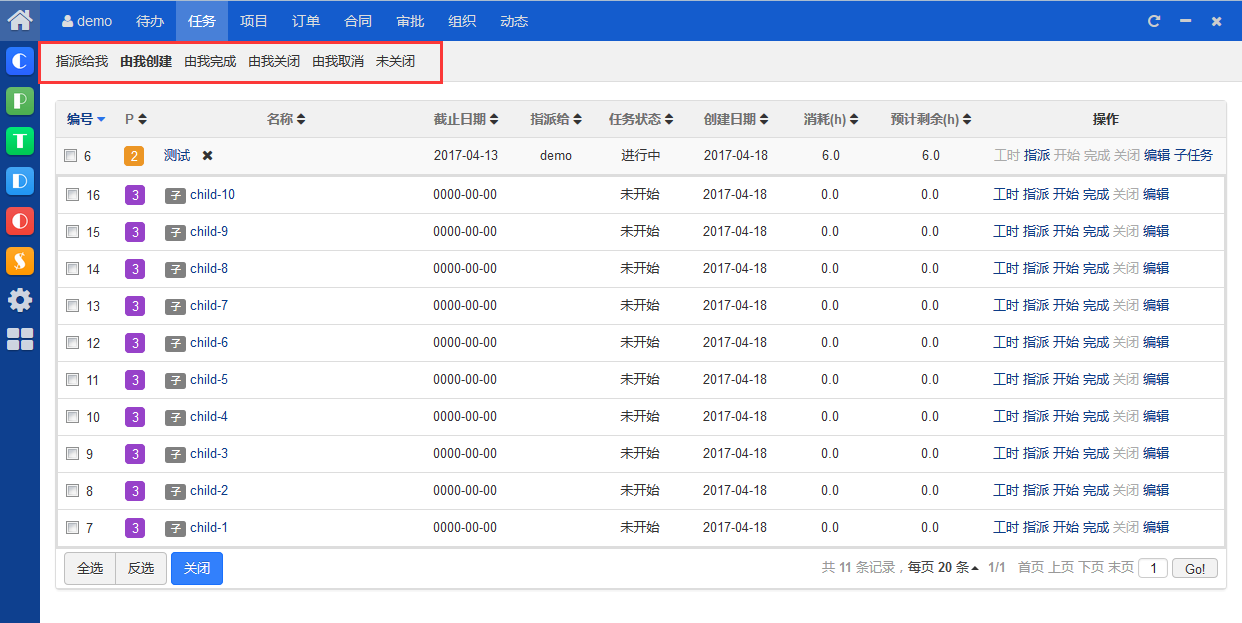
Task: Go to the 订单 tab
Action: pyautogui.click(x=306, y=21)
